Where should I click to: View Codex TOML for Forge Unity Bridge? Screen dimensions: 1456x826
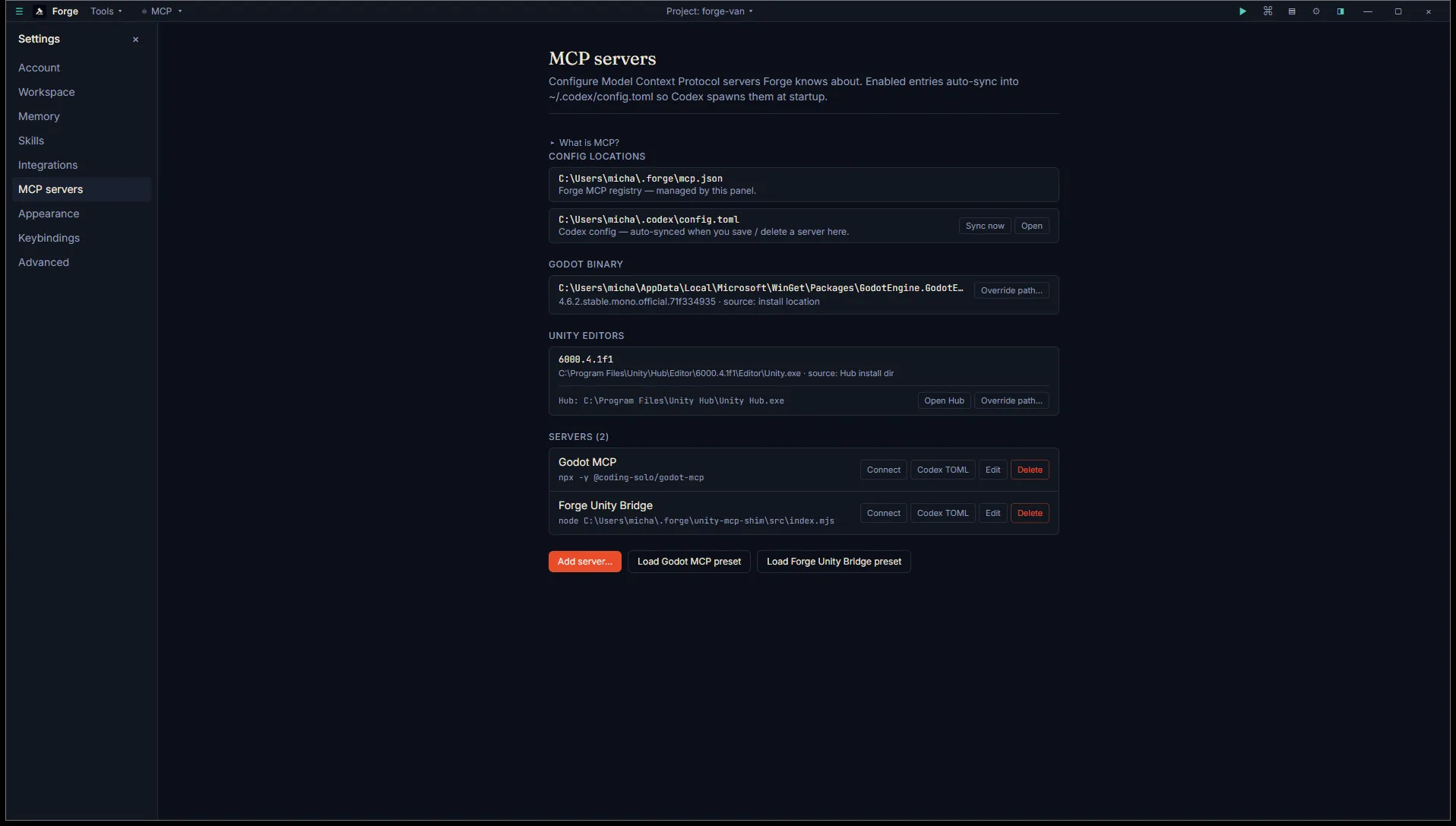pyautogui.click(x=942, y=513)
